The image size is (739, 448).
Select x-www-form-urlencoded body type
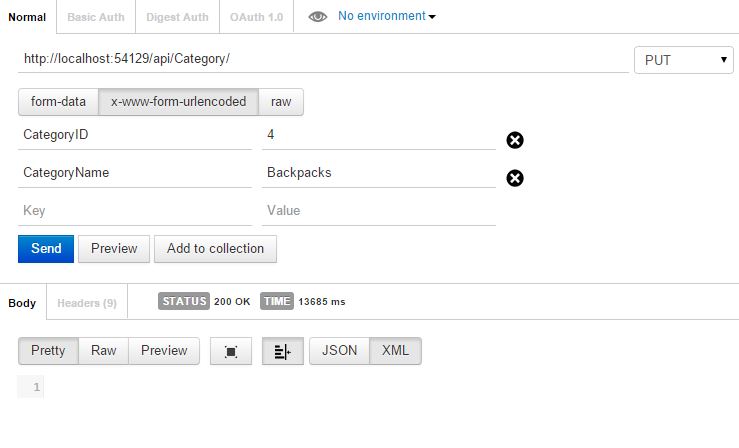pyautogui.click(x=179, y=102)
